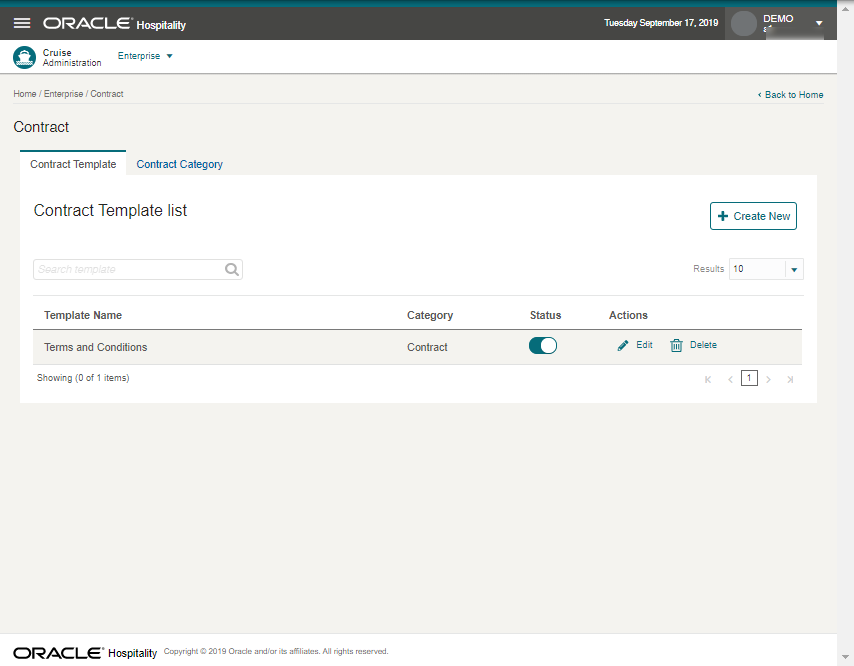This screenshot has width=854, height=666.
Task: Click Home in the breadcrumb
Action: [25, 94]
